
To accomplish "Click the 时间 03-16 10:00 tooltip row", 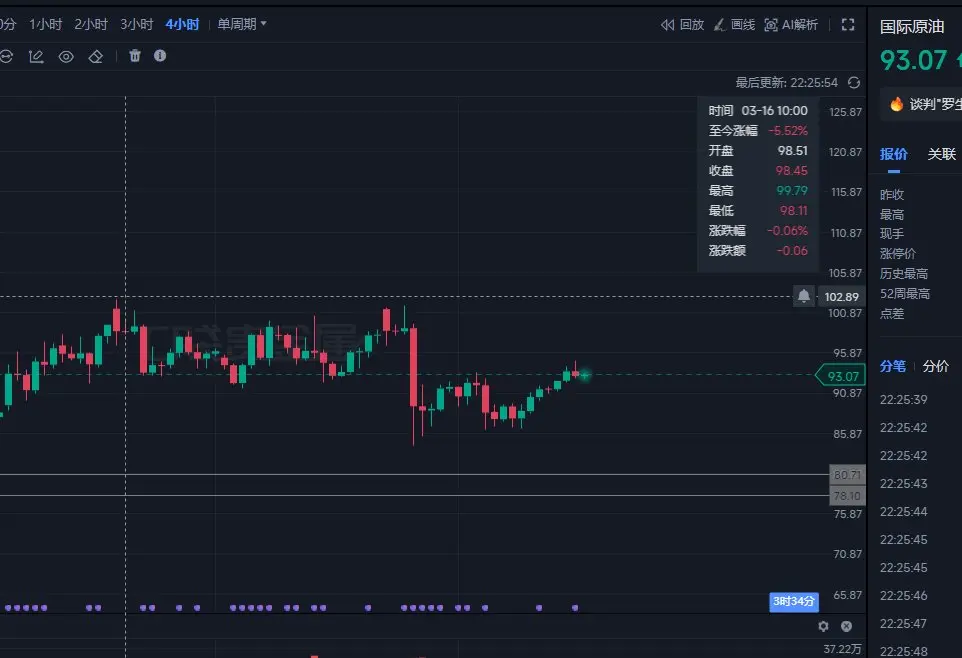I will 758,111.
